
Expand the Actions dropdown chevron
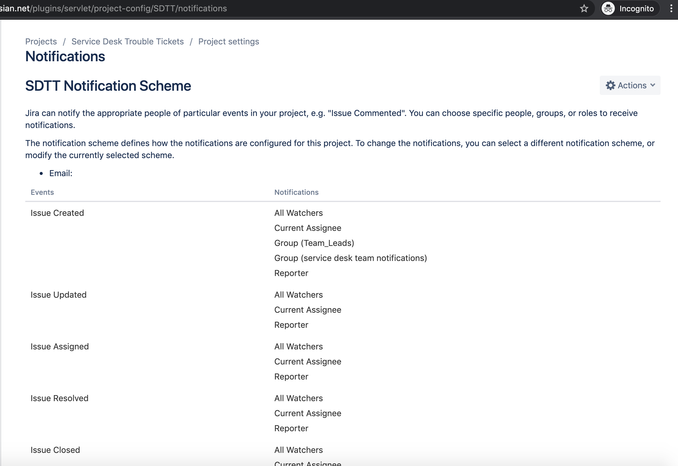[652, 85]
